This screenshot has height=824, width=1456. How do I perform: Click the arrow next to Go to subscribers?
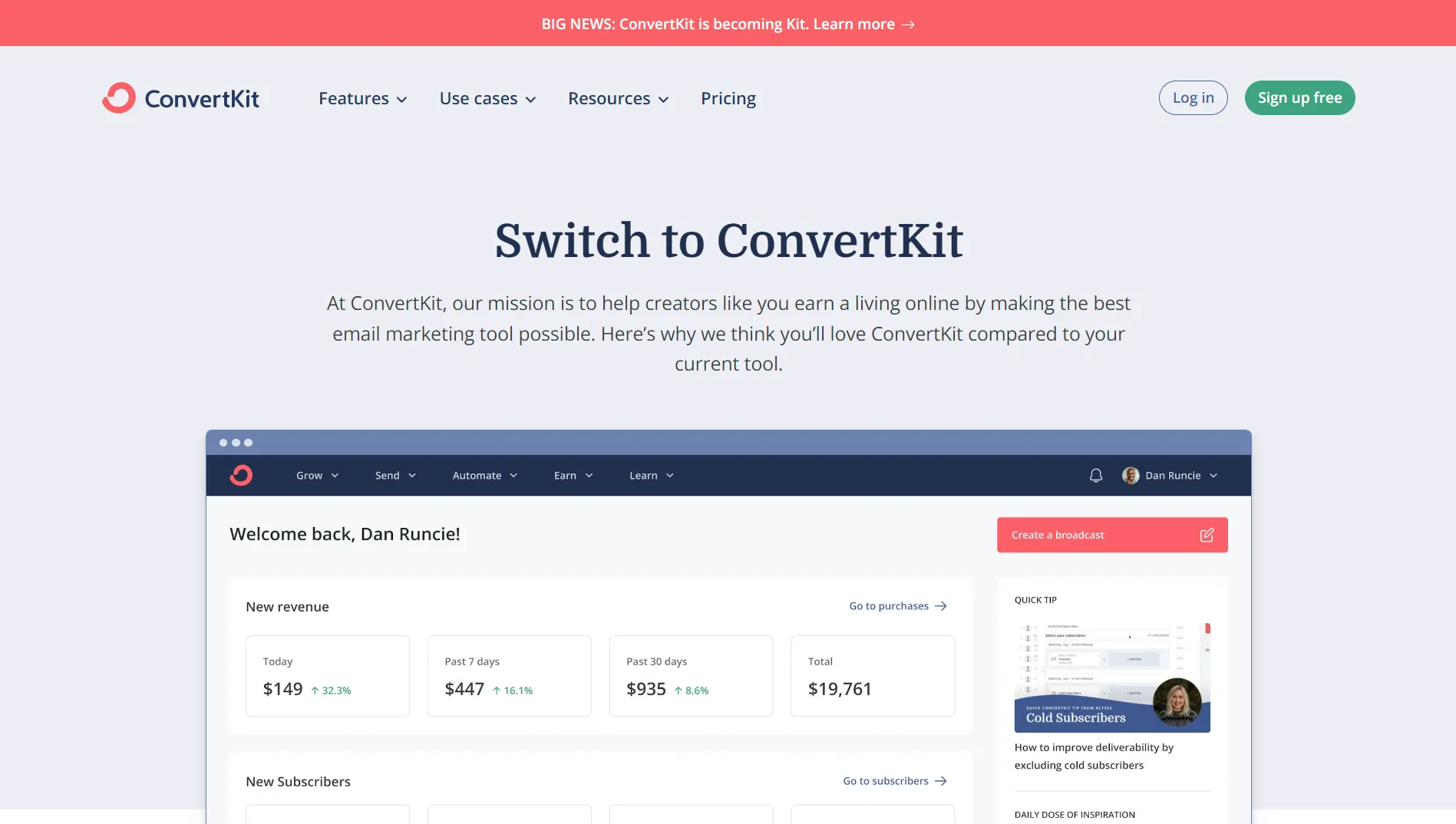(941, 781)
